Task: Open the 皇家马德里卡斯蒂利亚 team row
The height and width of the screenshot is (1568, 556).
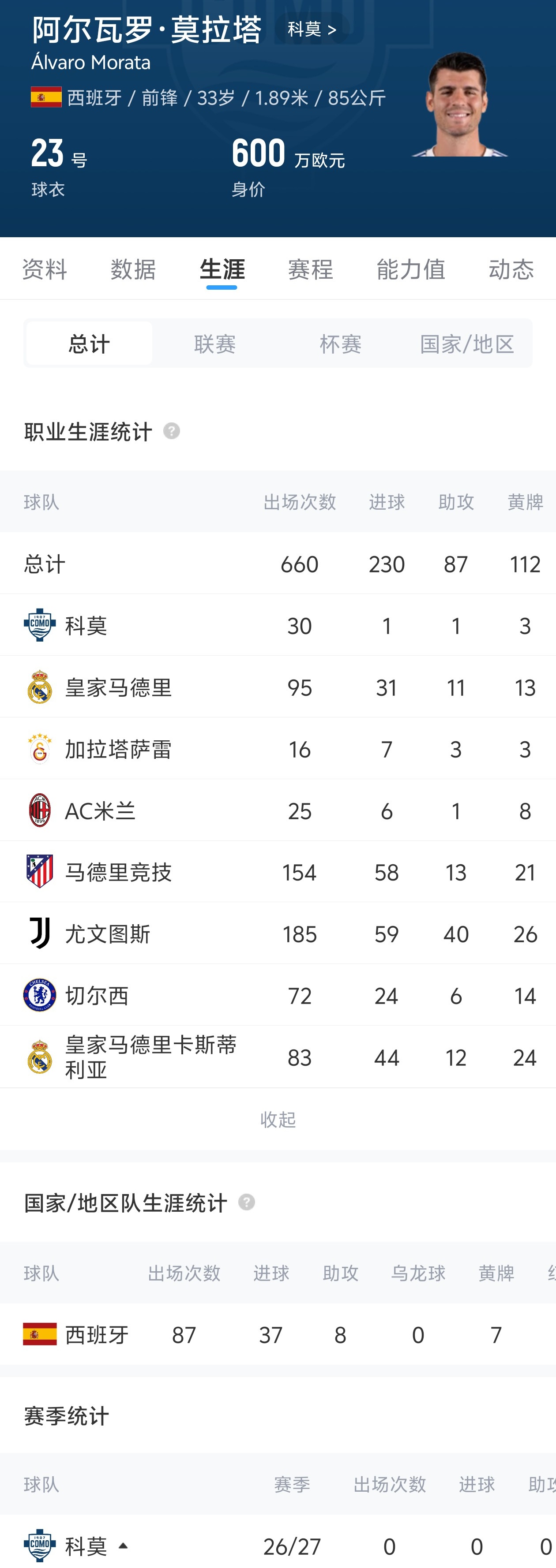Action: point(278,1057)
